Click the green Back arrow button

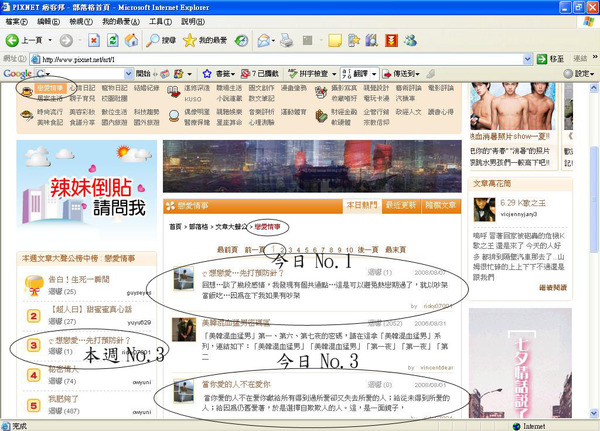(x=12, y=40)
